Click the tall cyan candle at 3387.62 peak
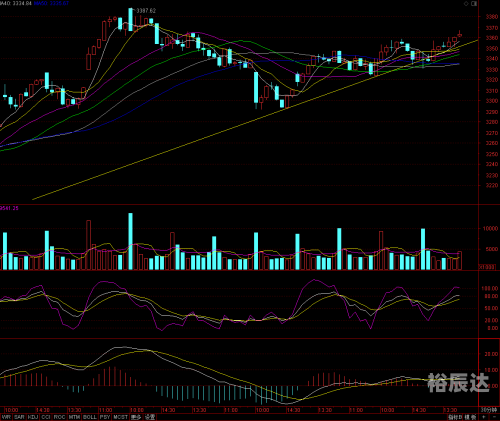 pyautogui.click(x=131, y=19)
